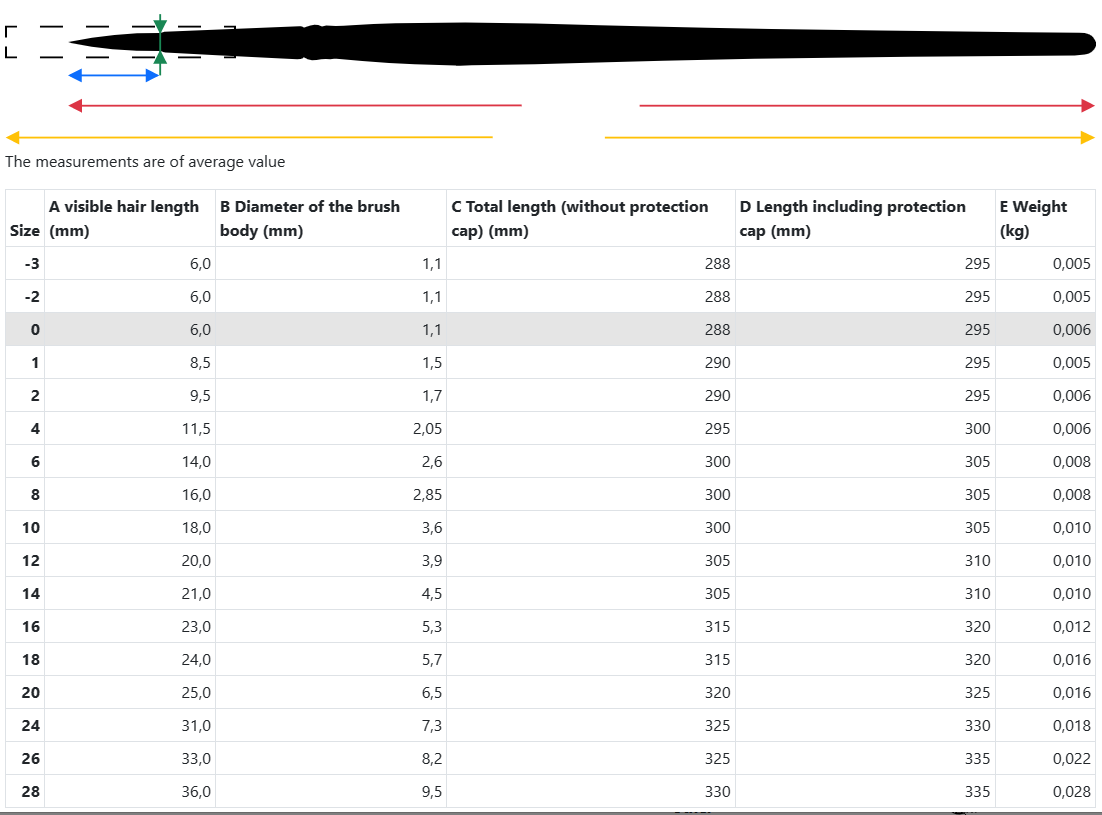1102x815 pixels.
Task: Click total length 330 in size 28 row
Action: point(718,792)
